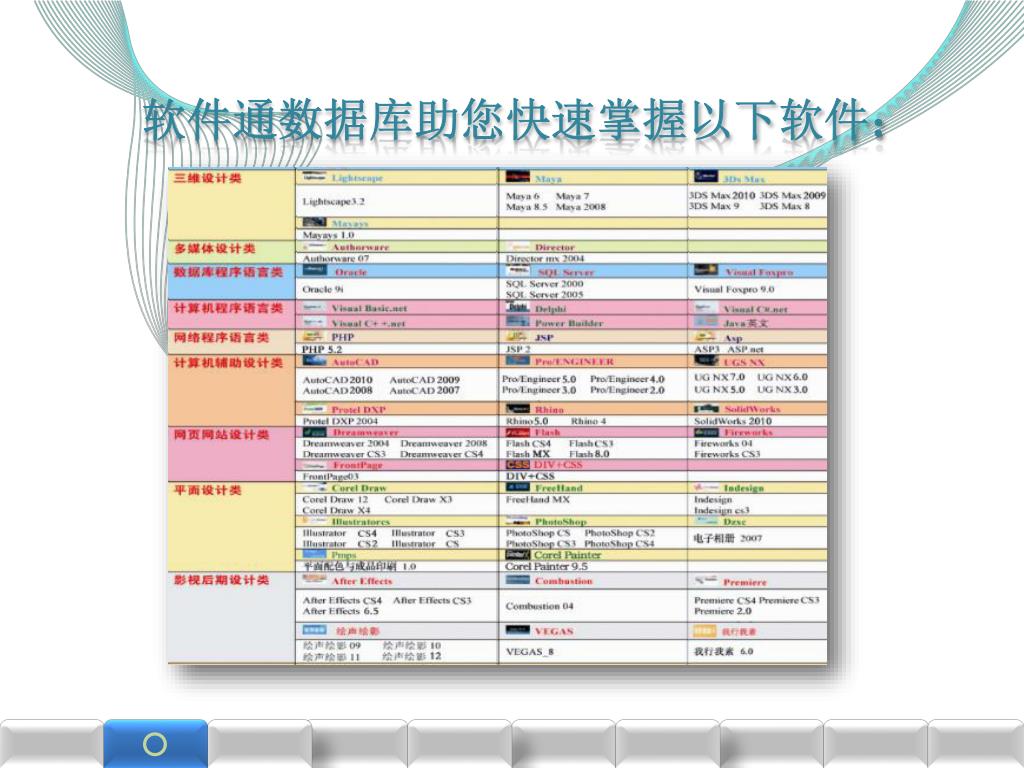Screen dimensions: 1024x768
Task: Click the JSP logo icon
Action: pyautogui.click(x=517, y=336)
